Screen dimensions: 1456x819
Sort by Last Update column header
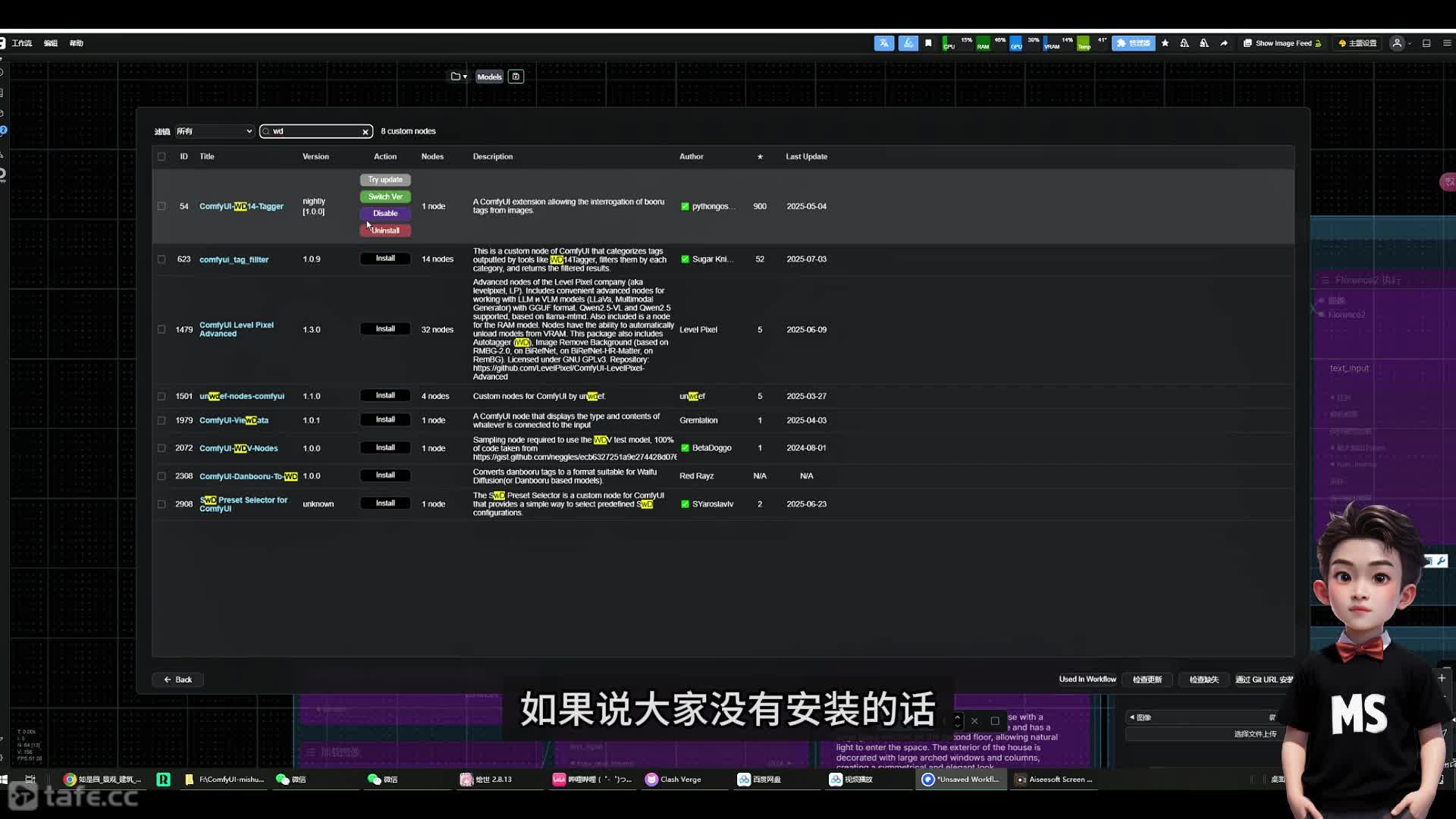(806, 157)
